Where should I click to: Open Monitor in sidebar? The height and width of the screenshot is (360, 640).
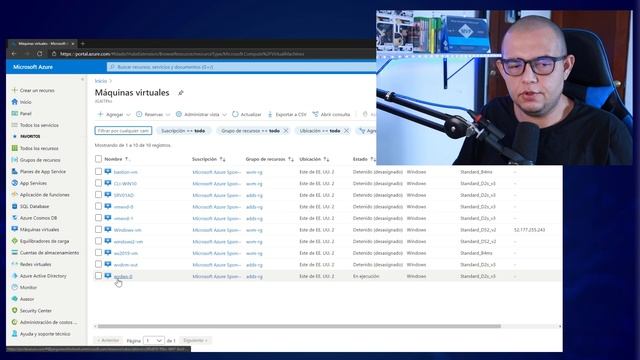tap(28, 287)
